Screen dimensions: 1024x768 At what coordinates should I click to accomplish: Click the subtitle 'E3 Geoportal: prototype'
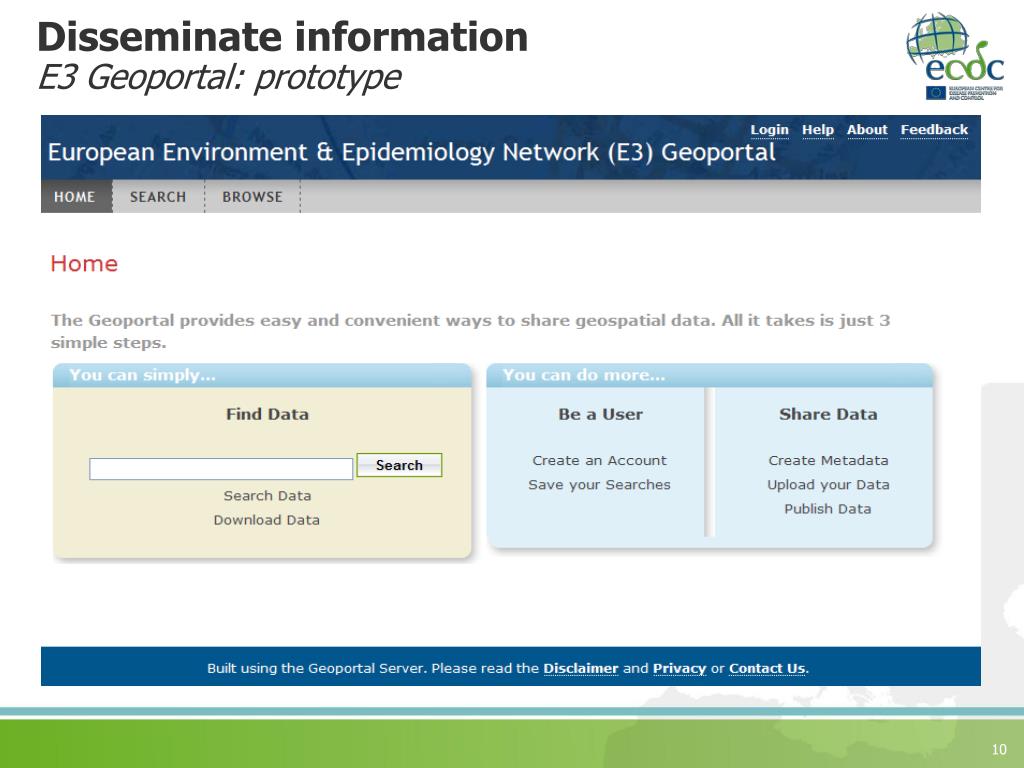coord(219,78)
